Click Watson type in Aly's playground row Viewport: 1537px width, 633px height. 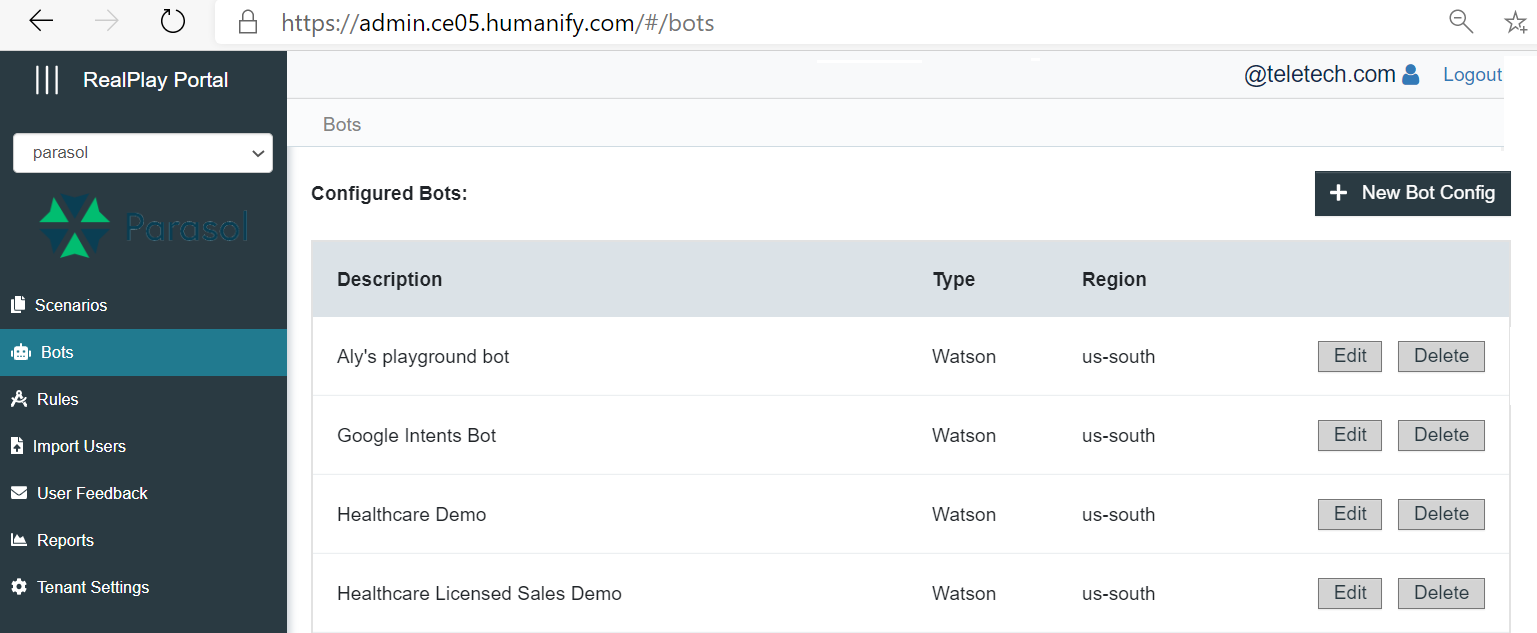click(964, 357)
